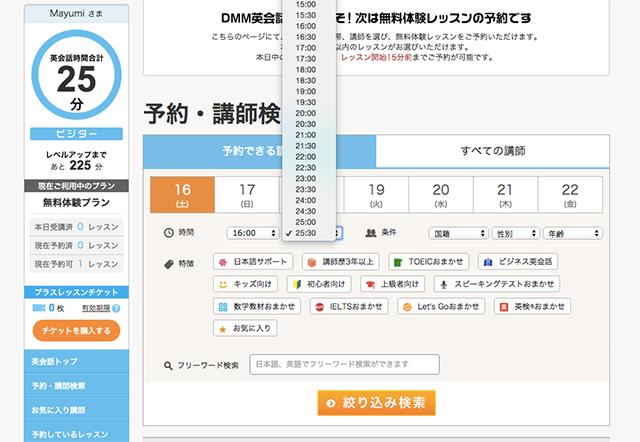Click the 無料体験プラン plan name
This screenshot has height=442, width=640.
(76, 202)
